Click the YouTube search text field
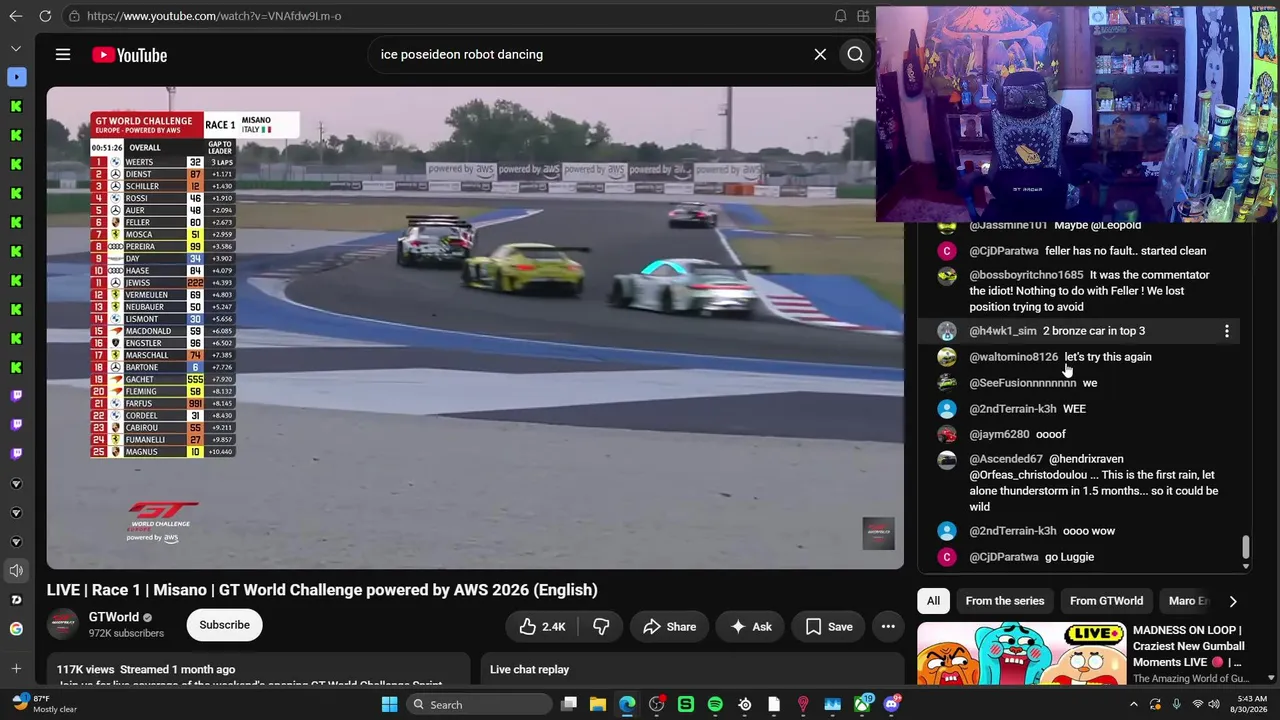Viewport: 1280px width, 720px height. point(590,55)
